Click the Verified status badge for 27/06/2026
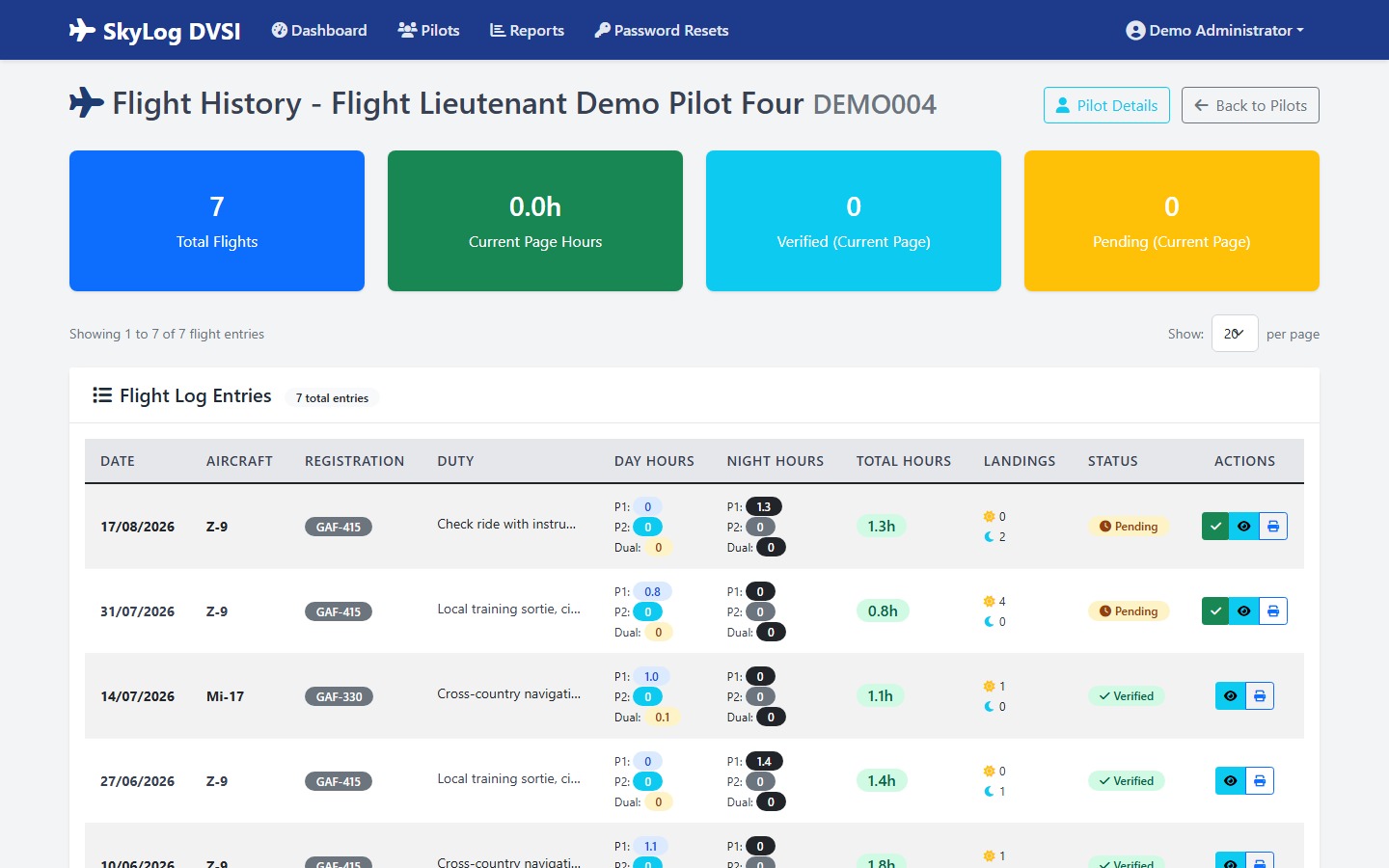Image resolution: width=1389 pixels, height=868 pixels. (x=1127, y=781)
